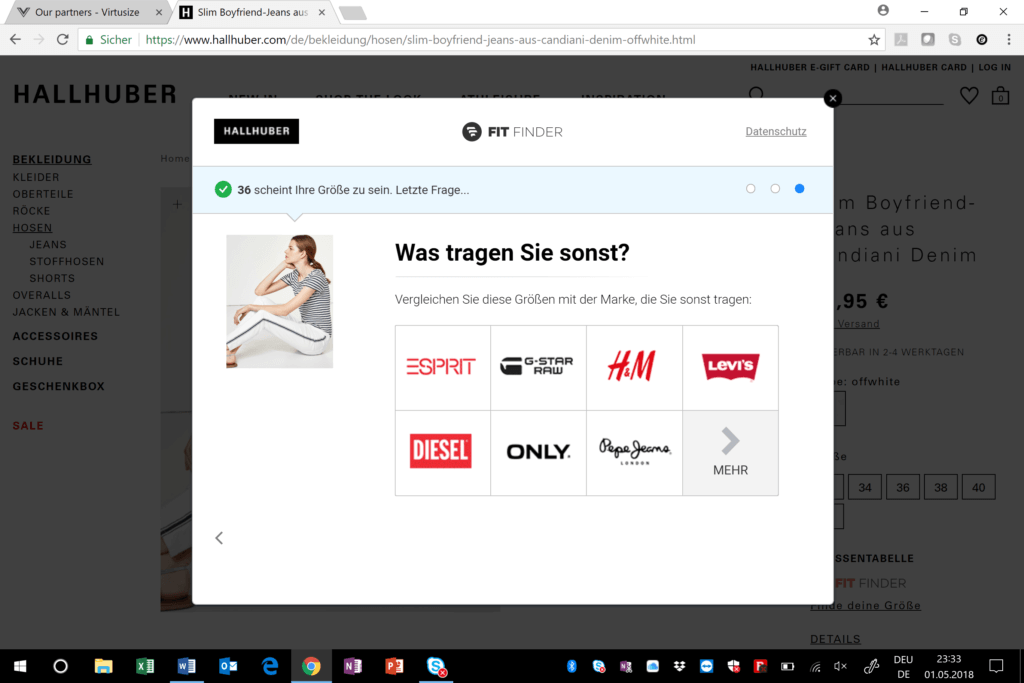View the secure site padlock info
1024x683 pixels.
(89, 40)
